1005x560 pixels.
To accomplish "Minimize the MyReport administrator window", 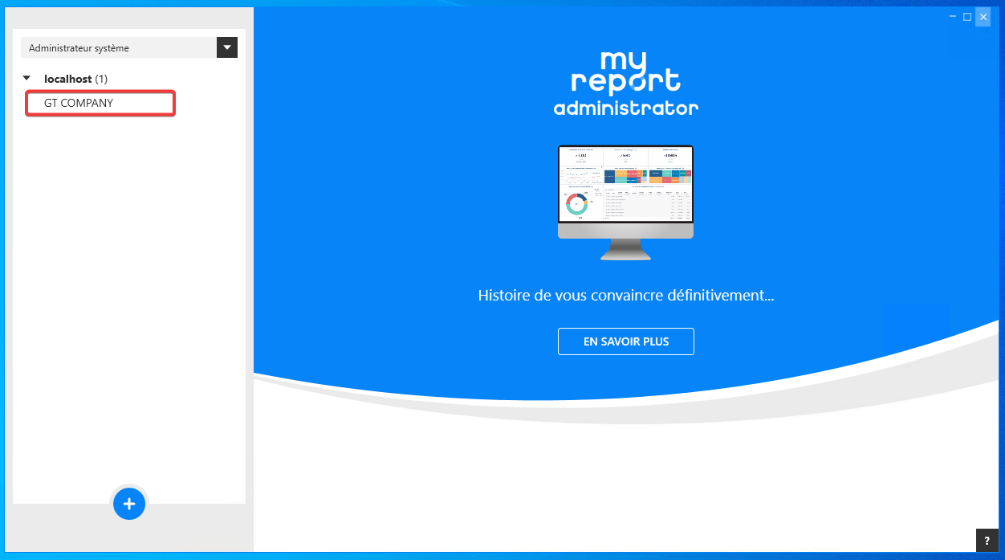I will pyautogui.click(x=952, y=17).
